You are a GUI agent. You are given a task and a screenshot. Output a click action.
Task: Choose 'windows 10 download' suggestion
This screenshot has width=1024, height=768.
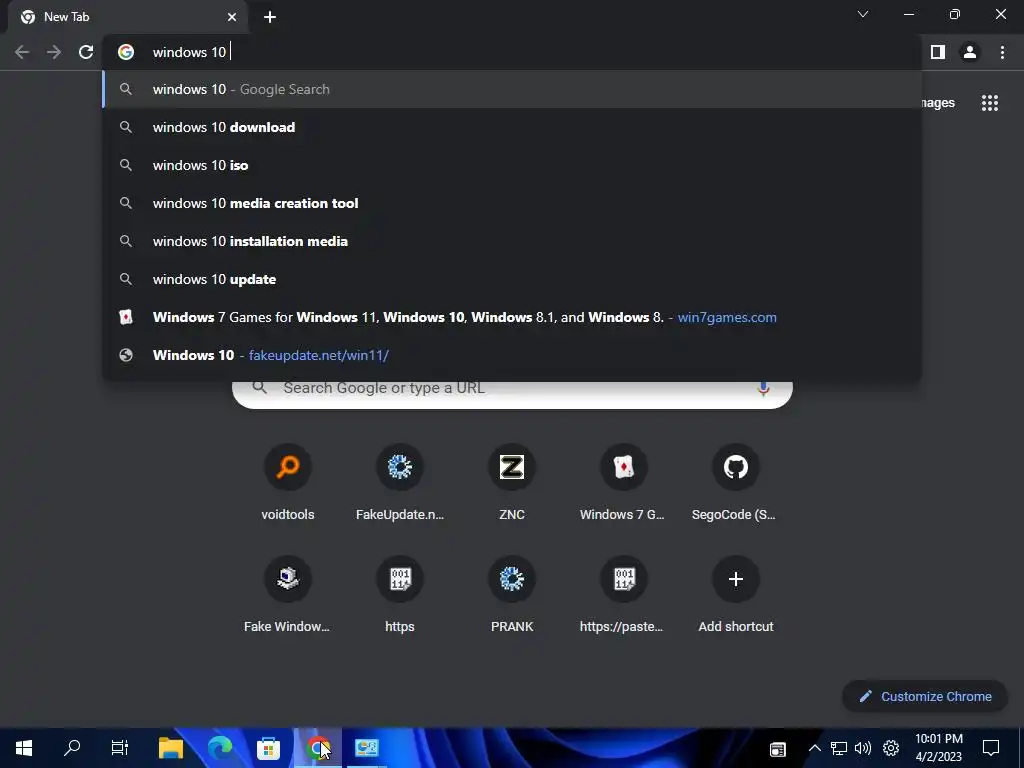point(512,127)
